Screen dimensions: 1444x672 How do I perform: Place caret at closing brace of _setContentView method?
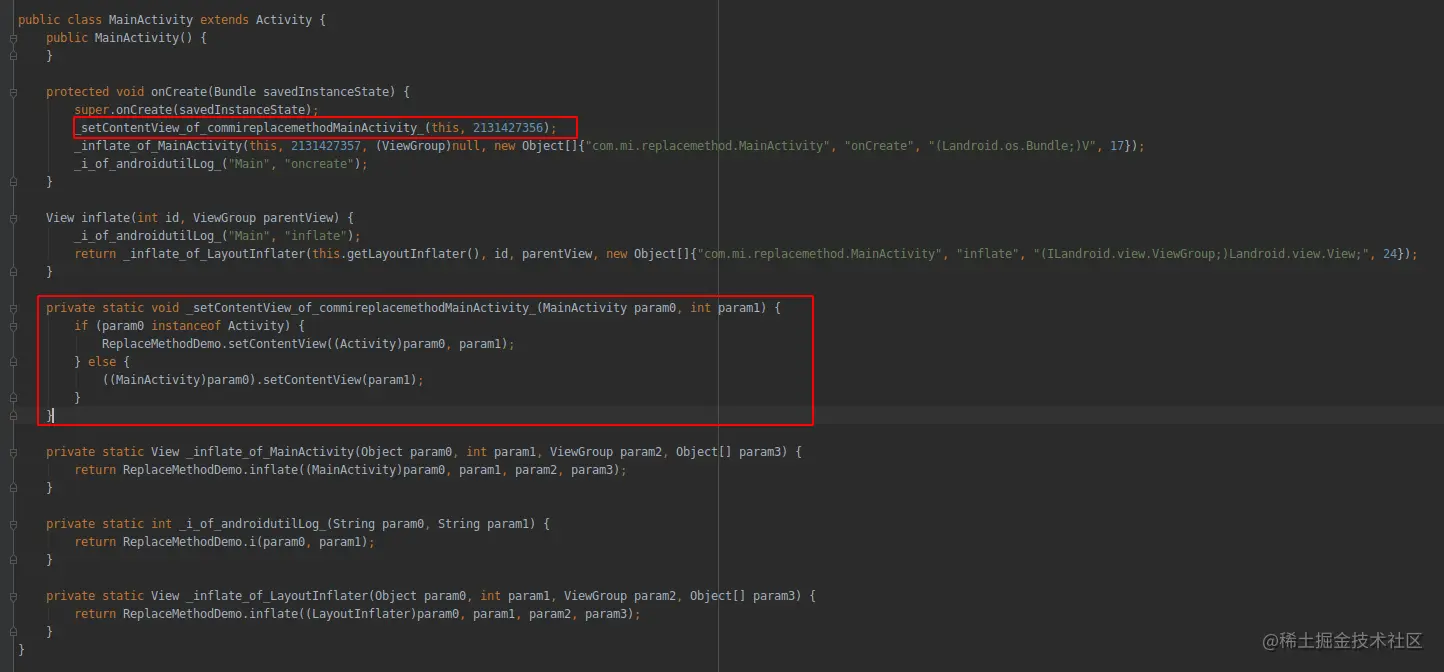(50, 416)
